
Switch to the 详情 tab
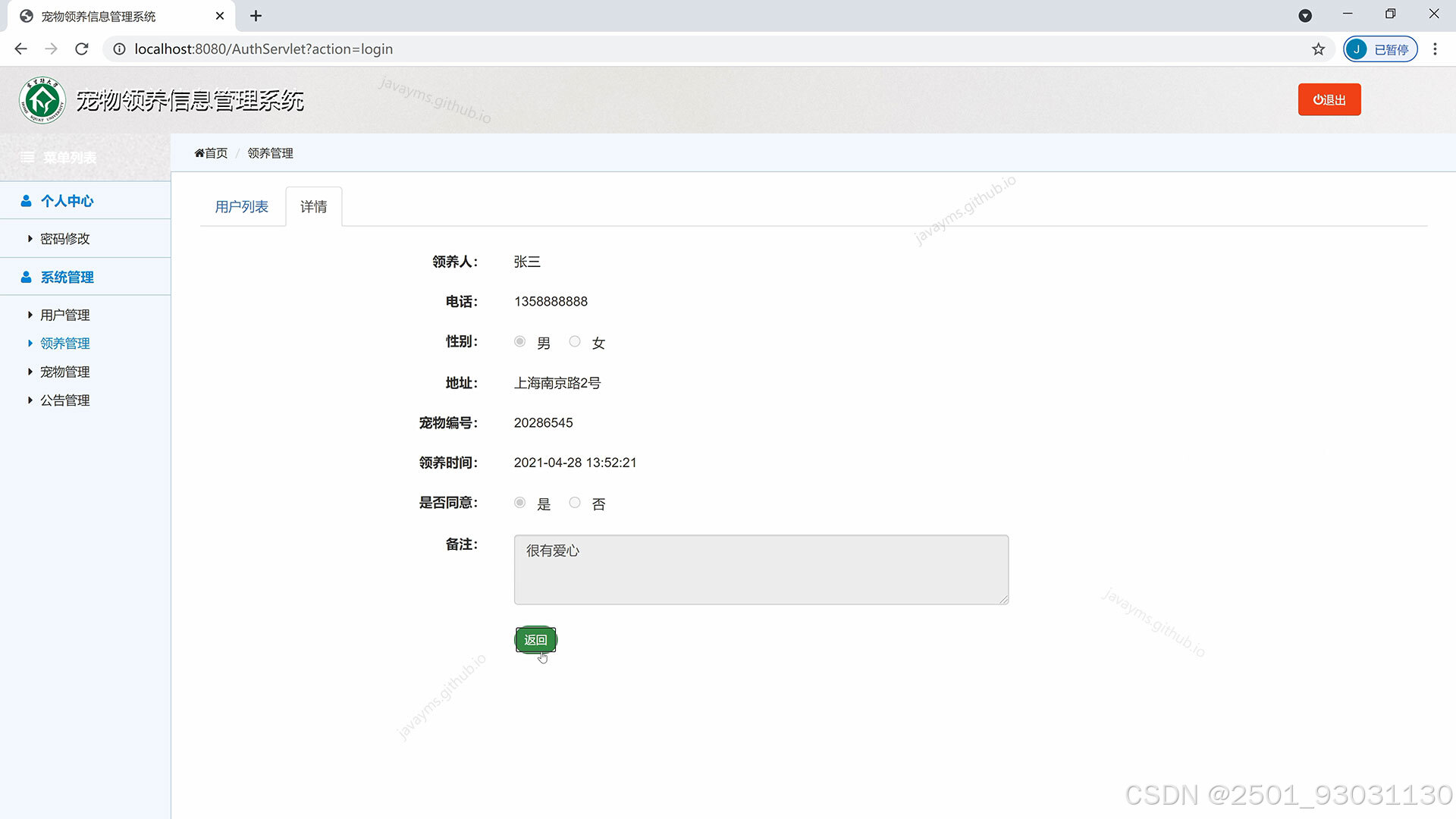313,207
